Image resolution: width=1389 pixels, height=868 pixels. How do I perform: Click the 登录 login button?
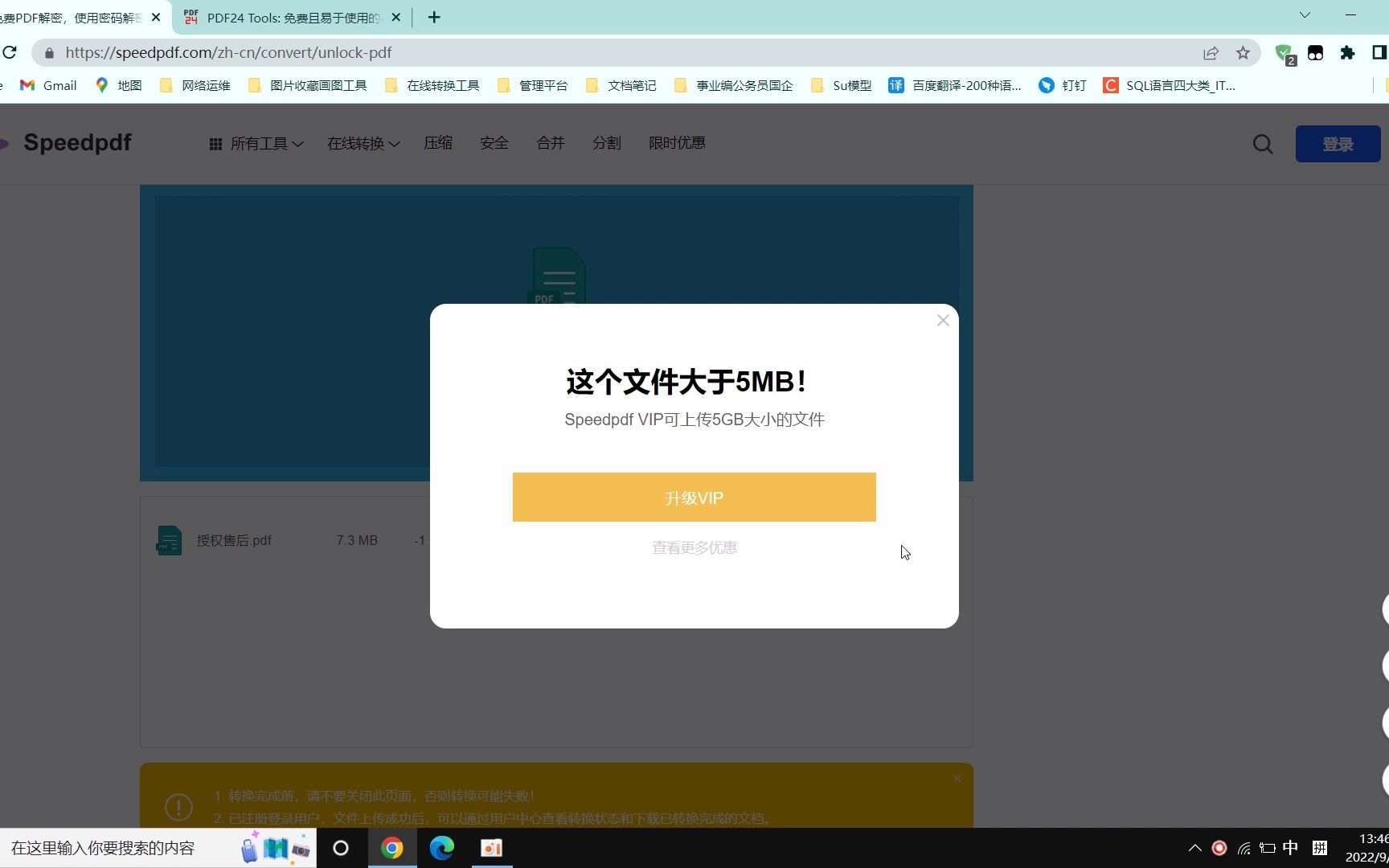[1338, 144]
